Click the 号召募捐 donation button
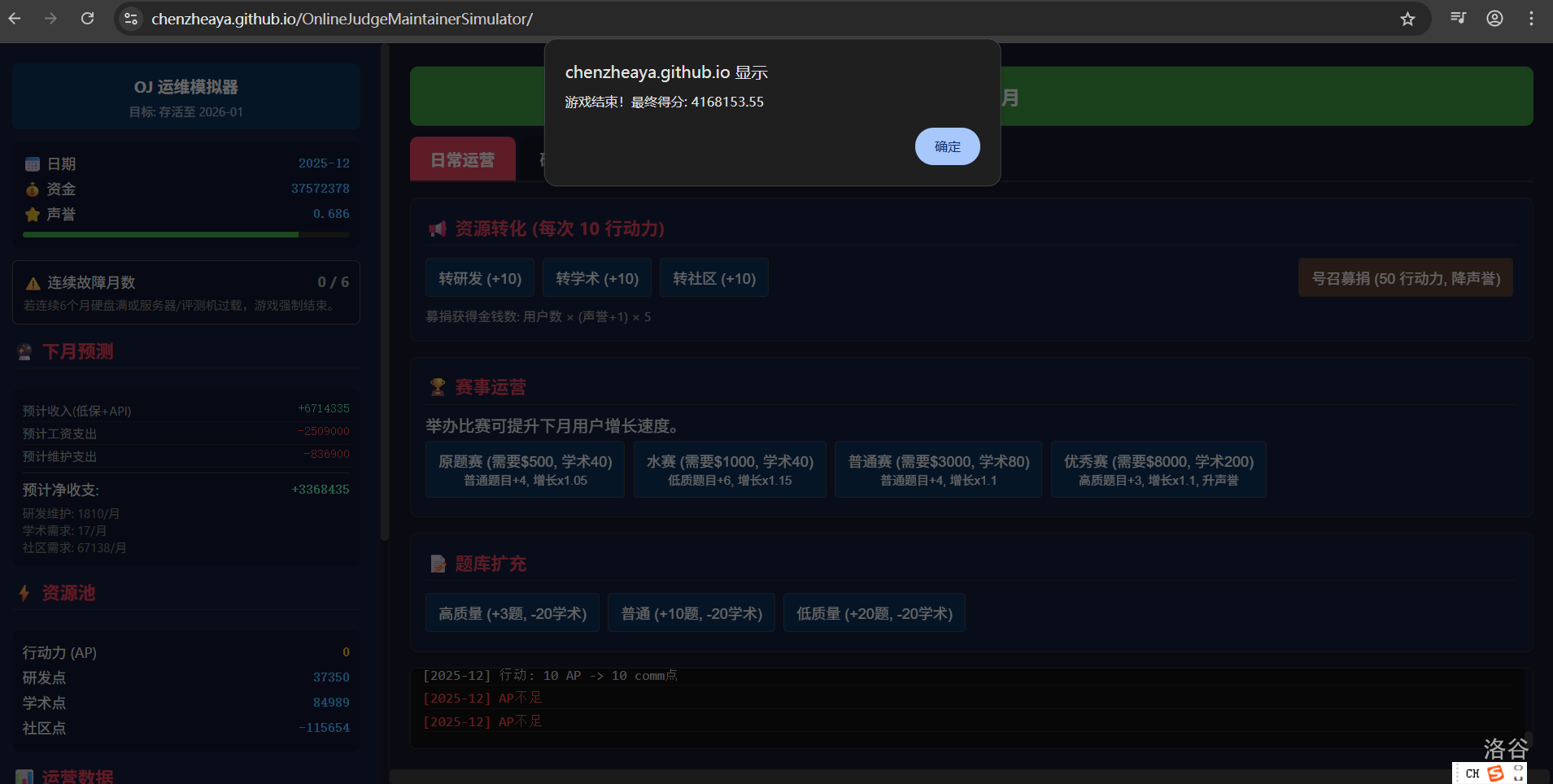Screen dimensions: 1553x784 pyautogui.click(x=1405, y=278)
